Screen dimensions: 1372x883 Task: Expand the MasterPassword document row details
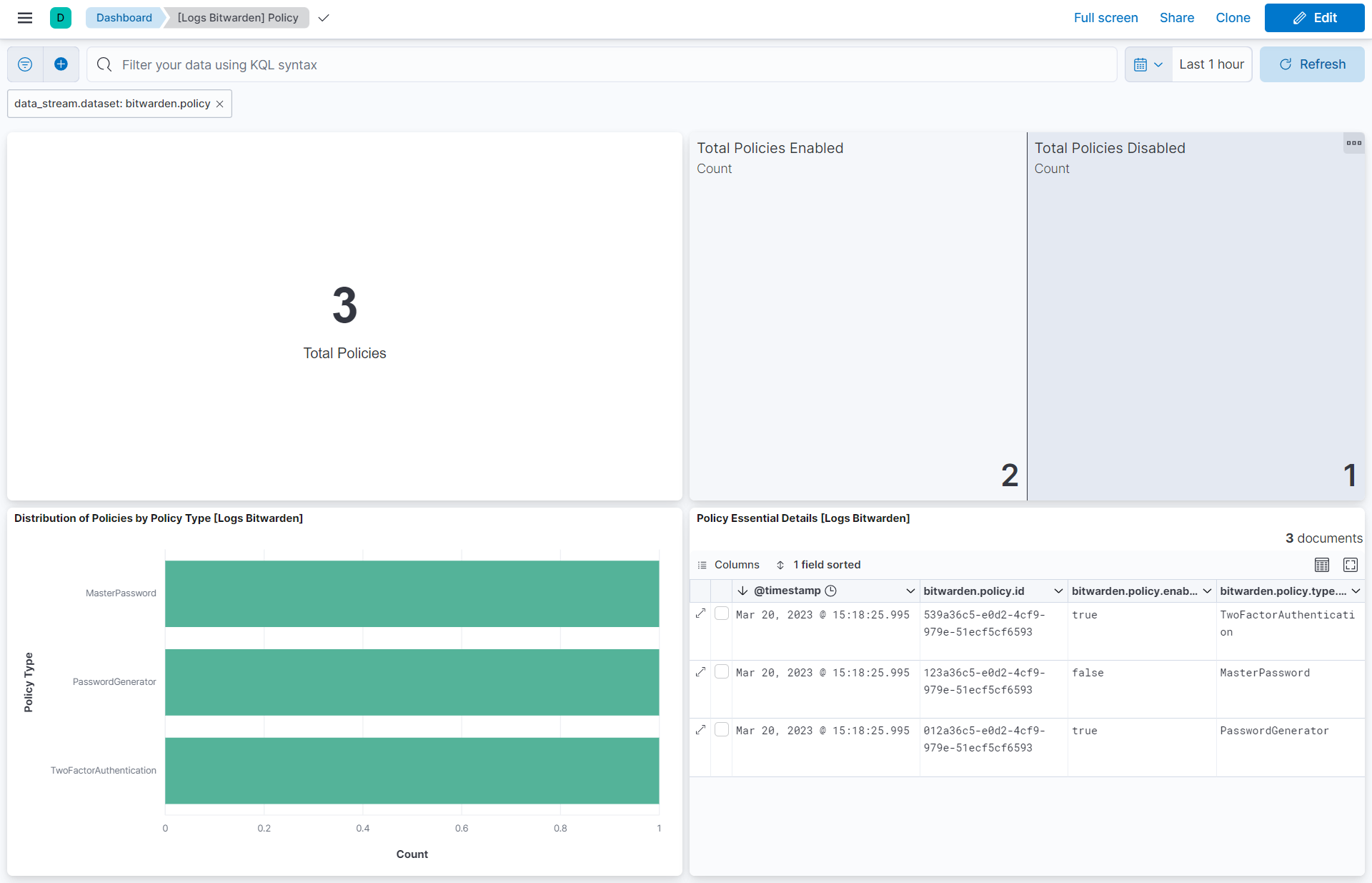[x=700, y=671]
